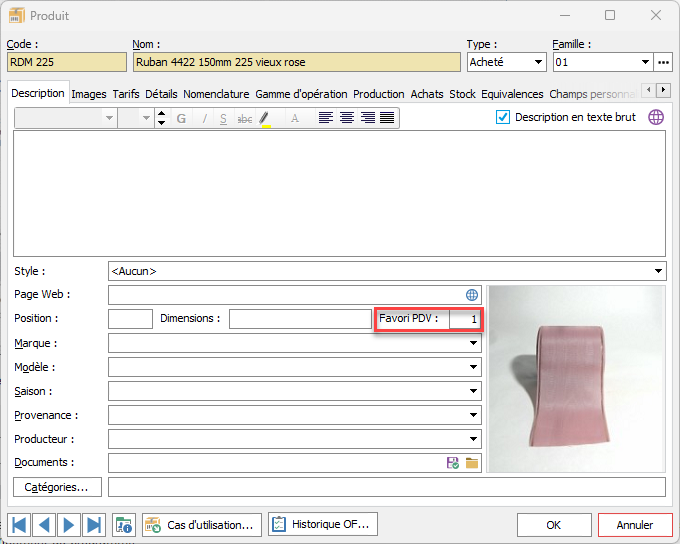Screen dimensions: 680x544
Task: Expand the Marque dropdown
Action: [473, 343]
